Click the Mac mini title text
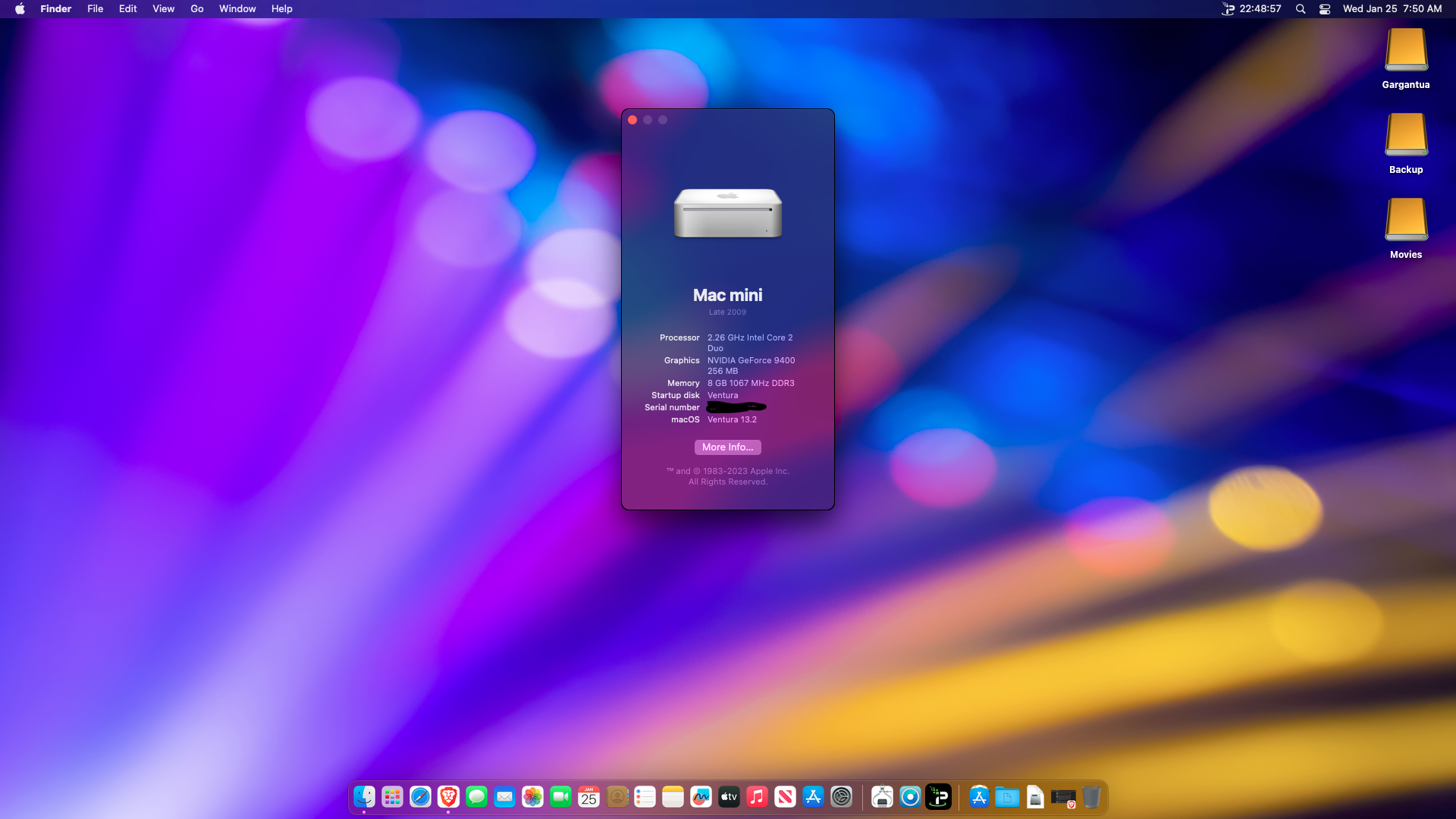 click(x=728, y=295)
